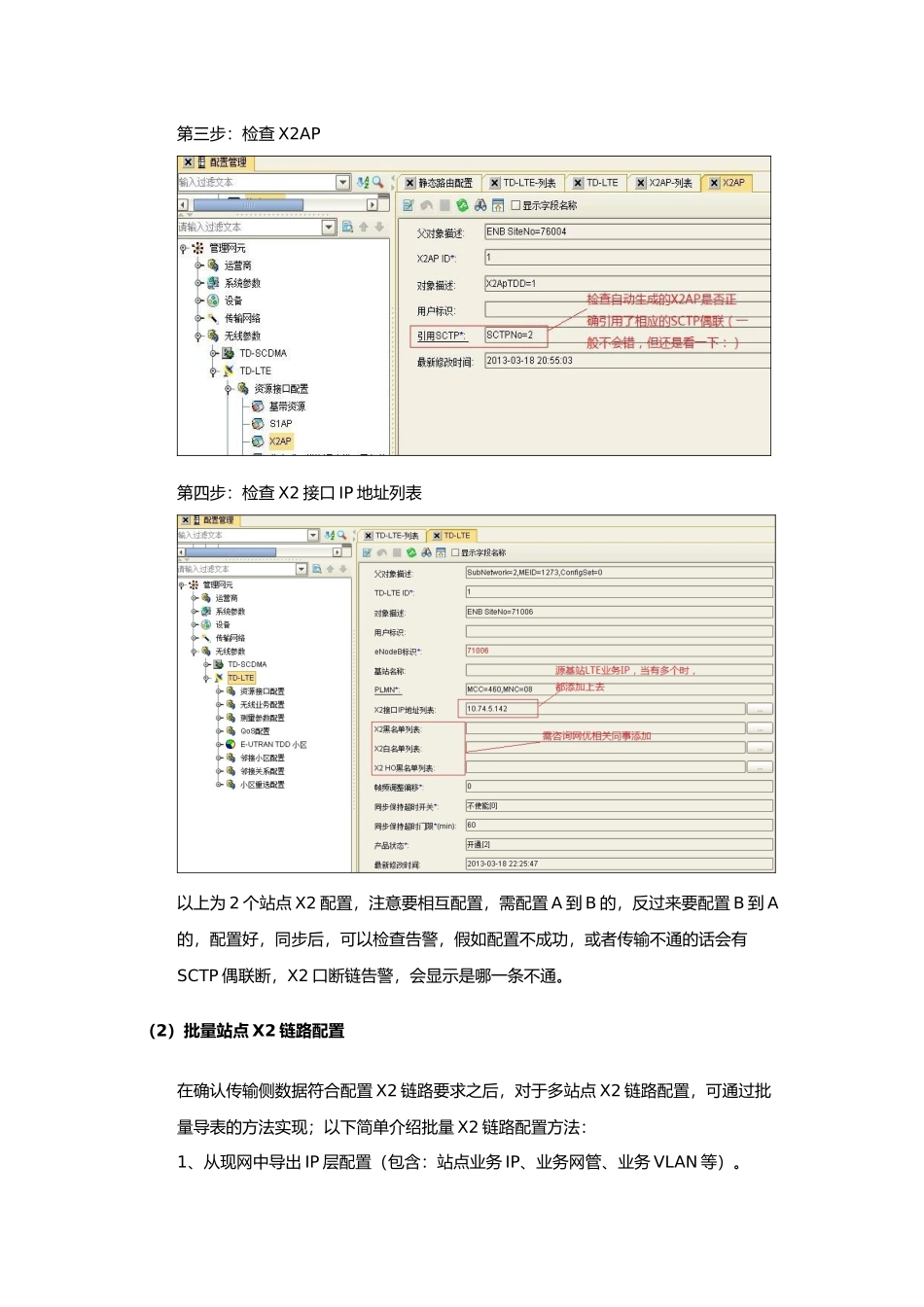Image resolution: width=924 pixels, height=1307 pixels.
Task: Click the sort icon beside upper filter box
Action: tap(363, 183)
